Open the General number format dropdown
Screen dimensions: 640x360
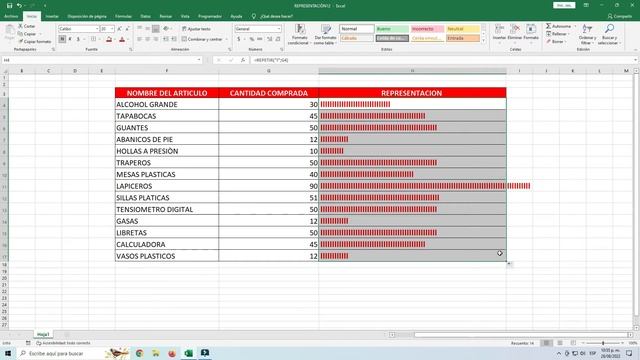[279, 29]
